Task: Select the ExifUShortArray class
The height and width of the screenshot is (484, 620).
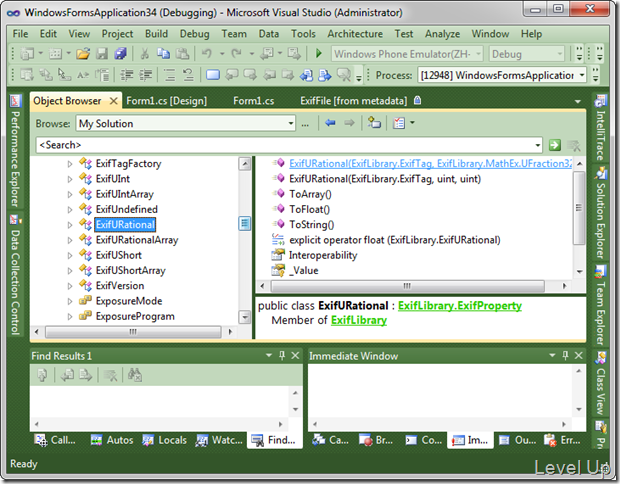Action: [130, 270]
